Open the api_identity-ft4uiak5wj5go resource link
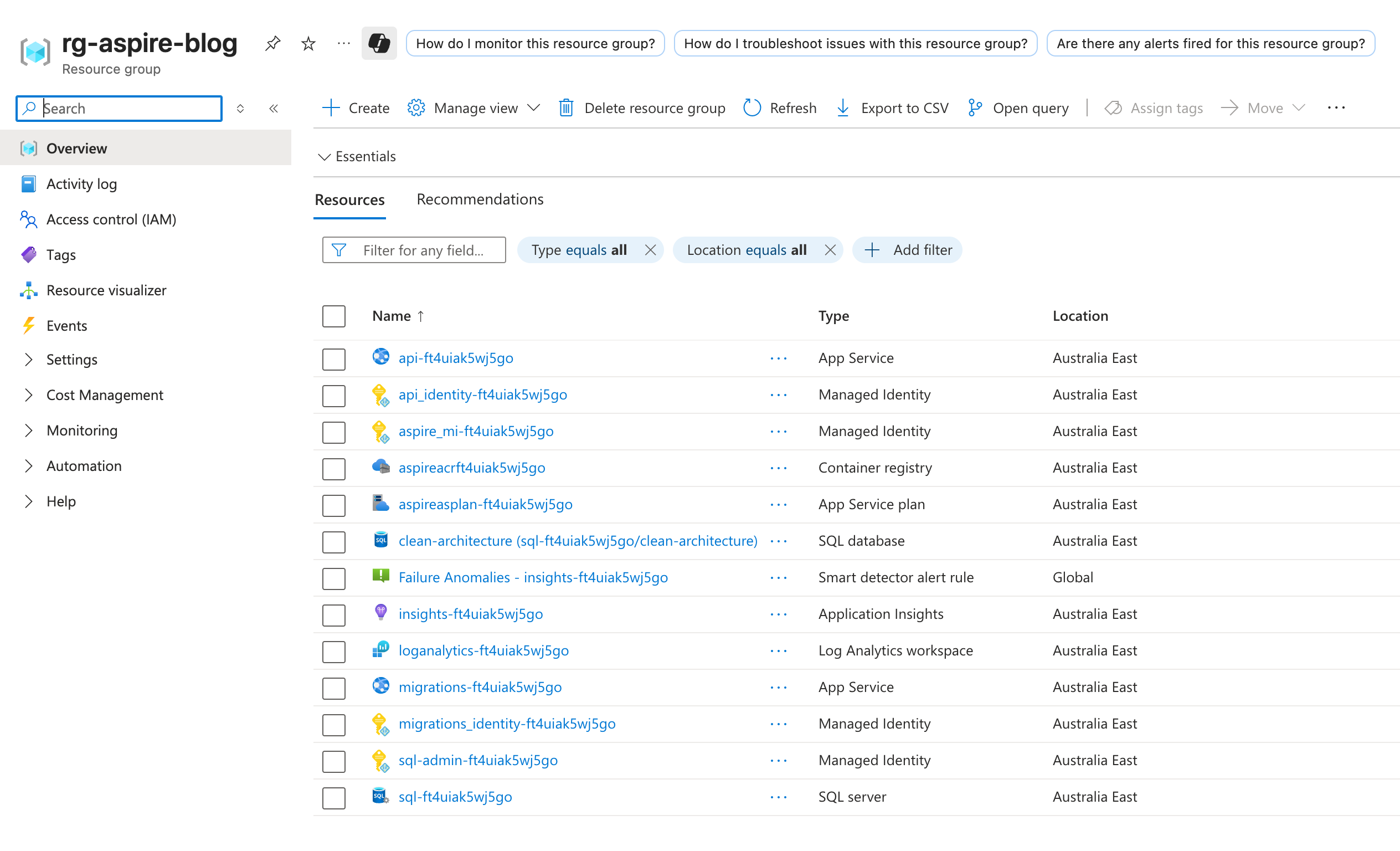 pyautogui.click(x=482, y=394)
